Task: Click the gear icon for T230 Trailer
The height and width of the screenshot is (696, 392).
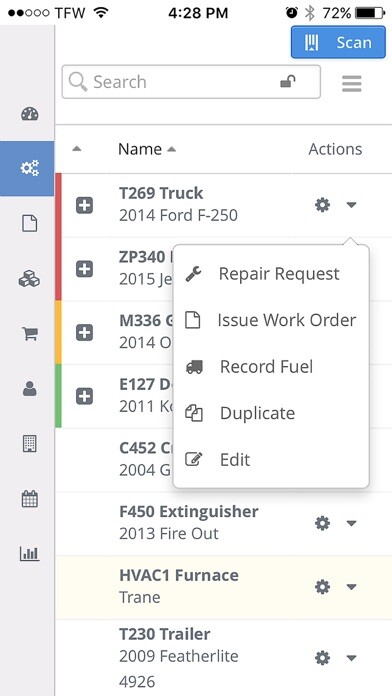Action: coord(322,657)
